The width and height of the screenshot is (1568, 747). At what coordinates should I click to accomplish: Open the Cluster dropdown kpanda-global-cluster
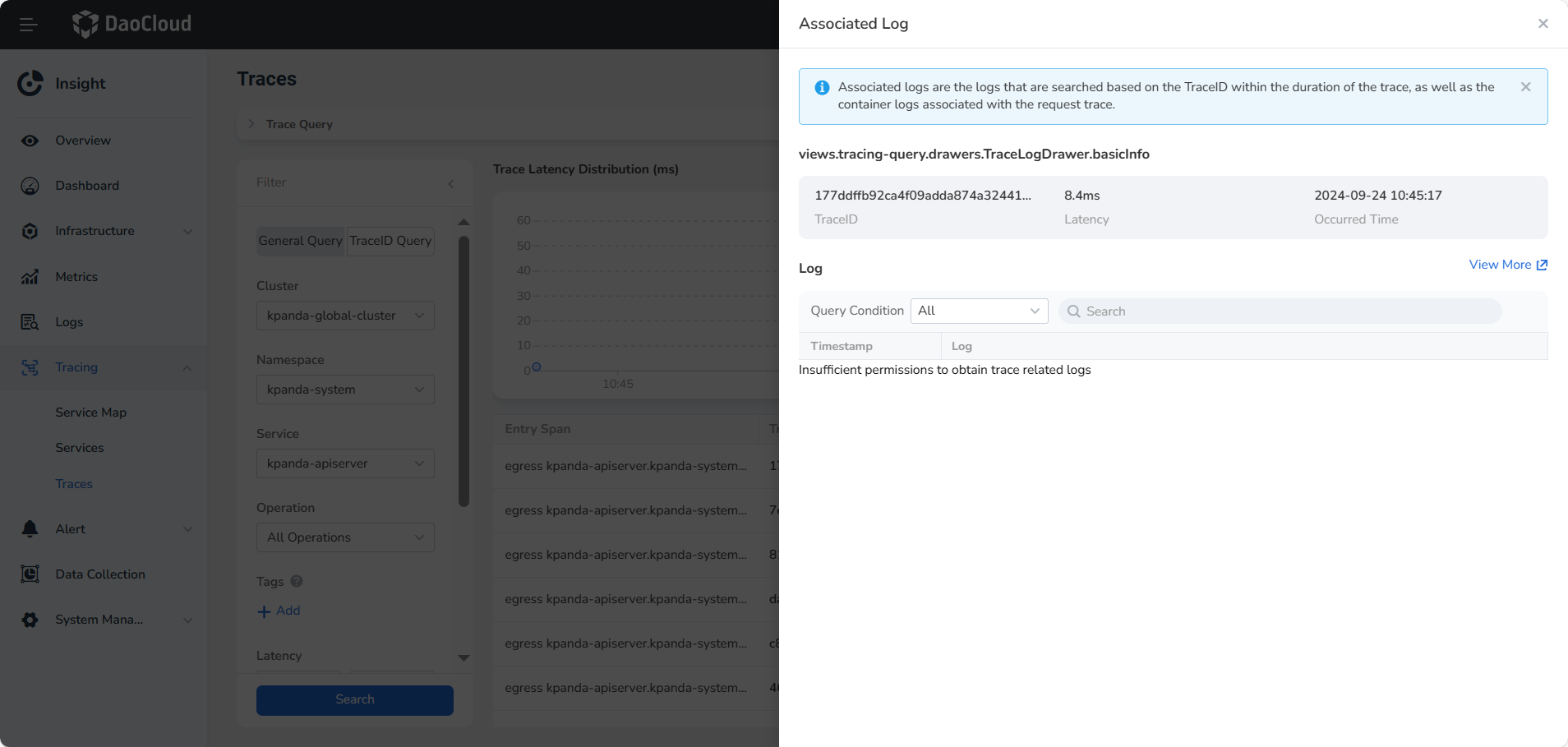[345, 316]
